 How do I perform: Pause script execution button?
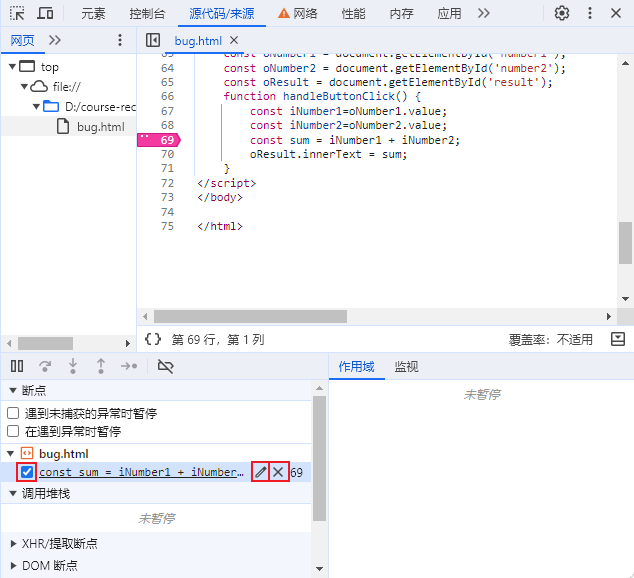pyautogui.click(x=17, y=366)
